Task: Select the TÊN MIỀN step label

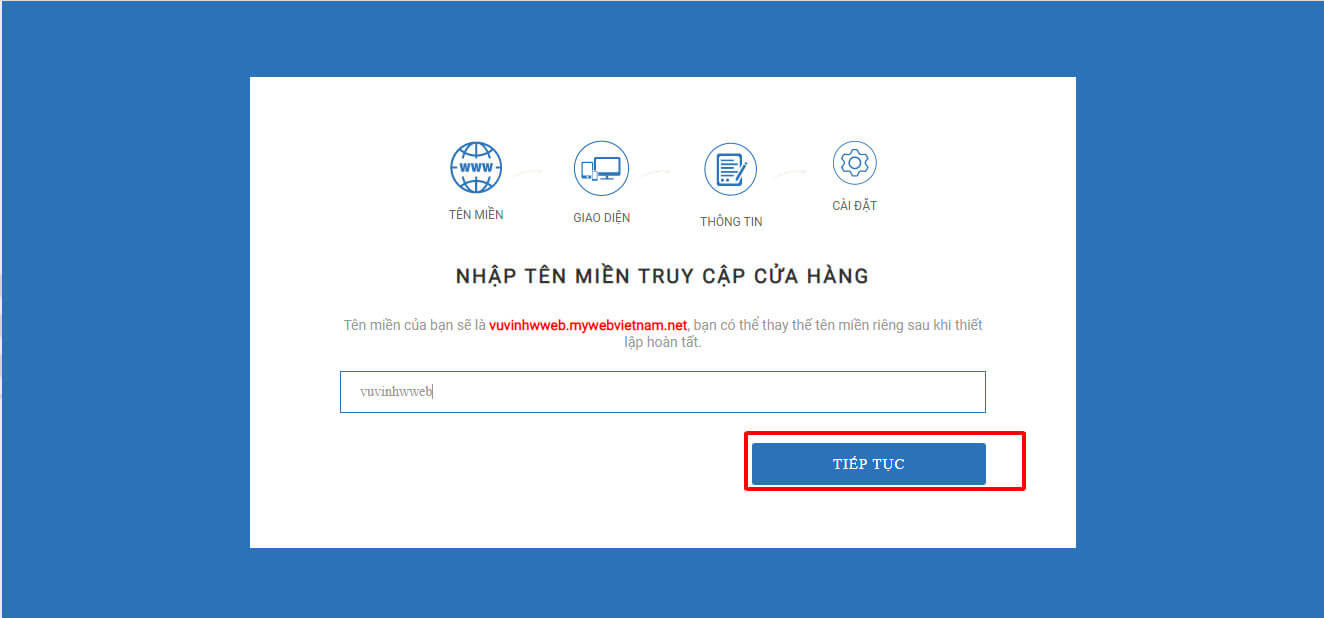Action: point(476,215)
